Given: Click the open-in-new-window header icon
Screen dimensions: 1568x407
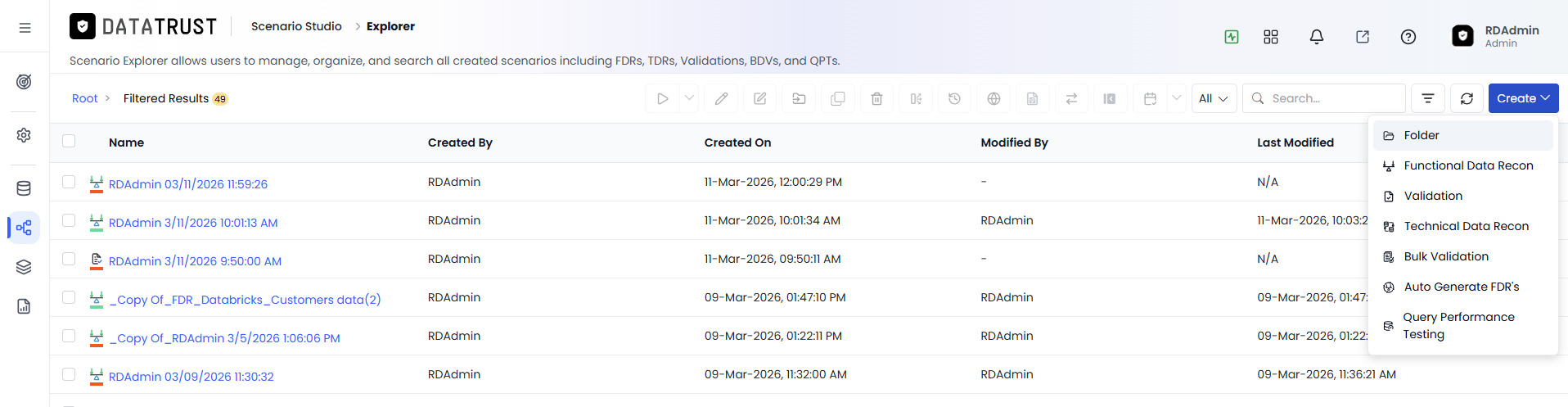Looking at the screenshot, I should tap(1363, 37).
